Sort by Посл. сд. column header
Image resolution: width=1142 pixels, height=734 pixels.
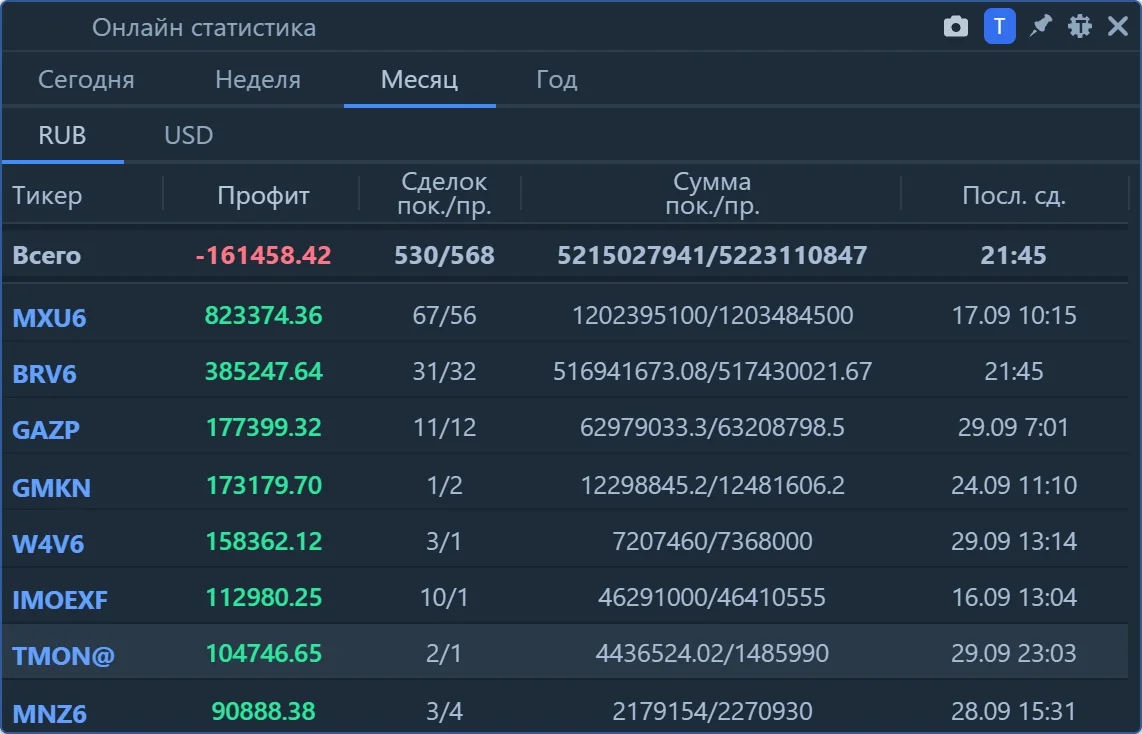pos(1014,195)
